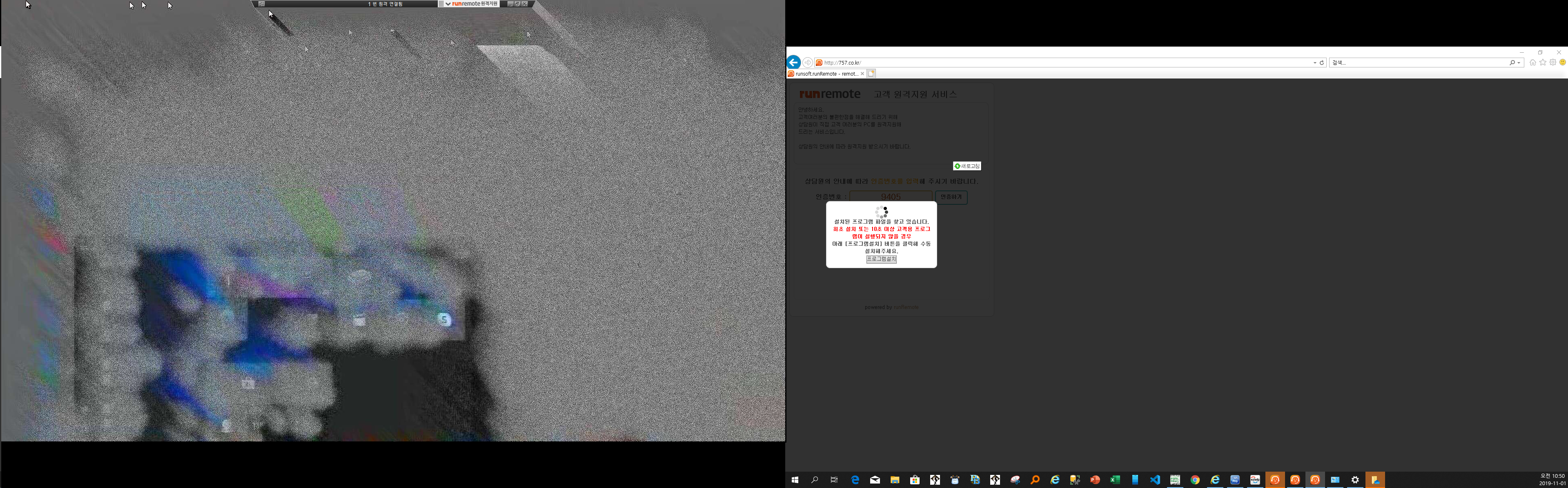Click the 새로고침 refresh button
The height and width of the screenshot is (488, 1568).
967,166
